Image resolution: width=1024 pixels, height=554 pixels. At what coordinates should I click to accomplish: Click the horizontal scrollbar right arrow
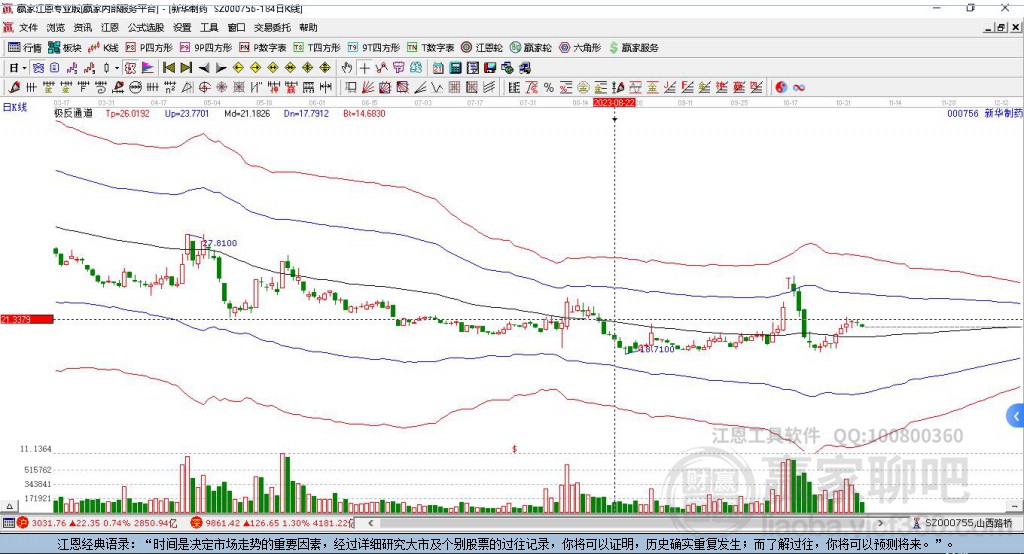pos(880,523)
